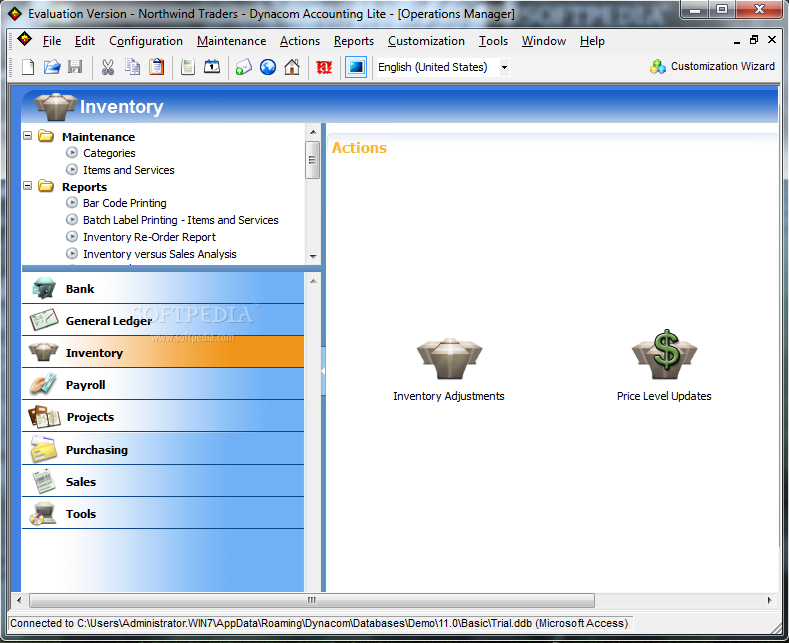The height and width of the screenshot is (643, 789).
Task: Collapse the Reports tree folder
Action: (x=28, y=186)
